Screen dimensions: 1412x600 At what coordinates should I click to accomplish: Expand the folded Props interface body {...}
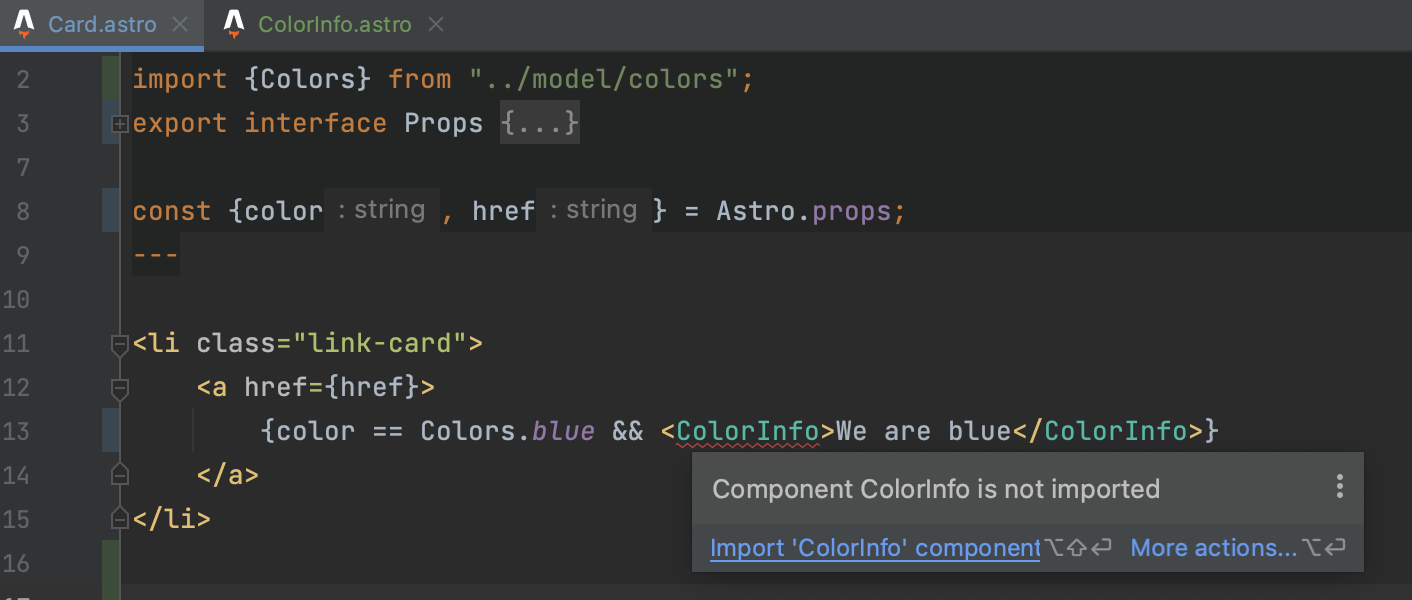pos(539,122)
